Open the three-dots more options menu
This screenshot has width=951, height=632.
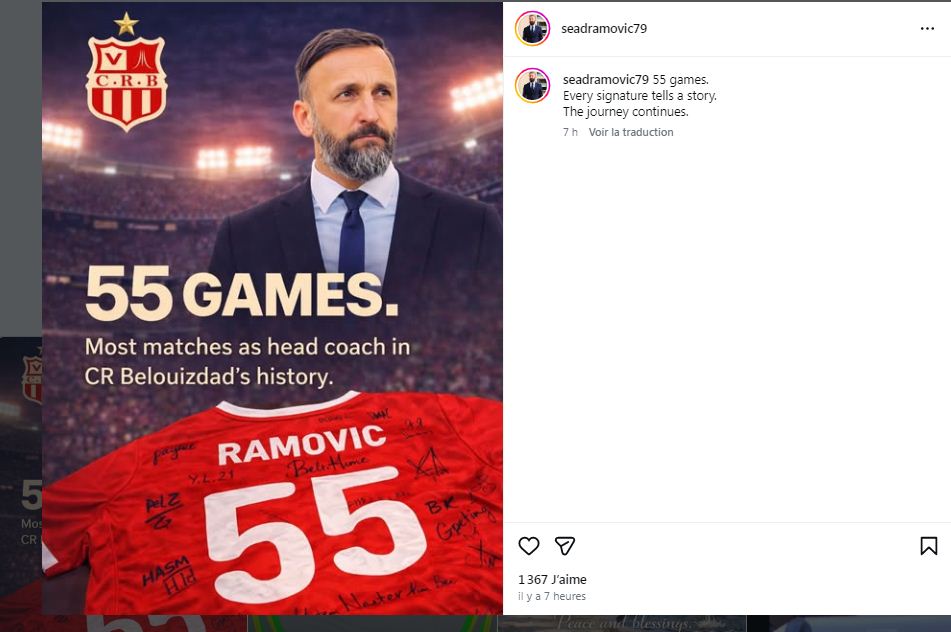[927, 29]
